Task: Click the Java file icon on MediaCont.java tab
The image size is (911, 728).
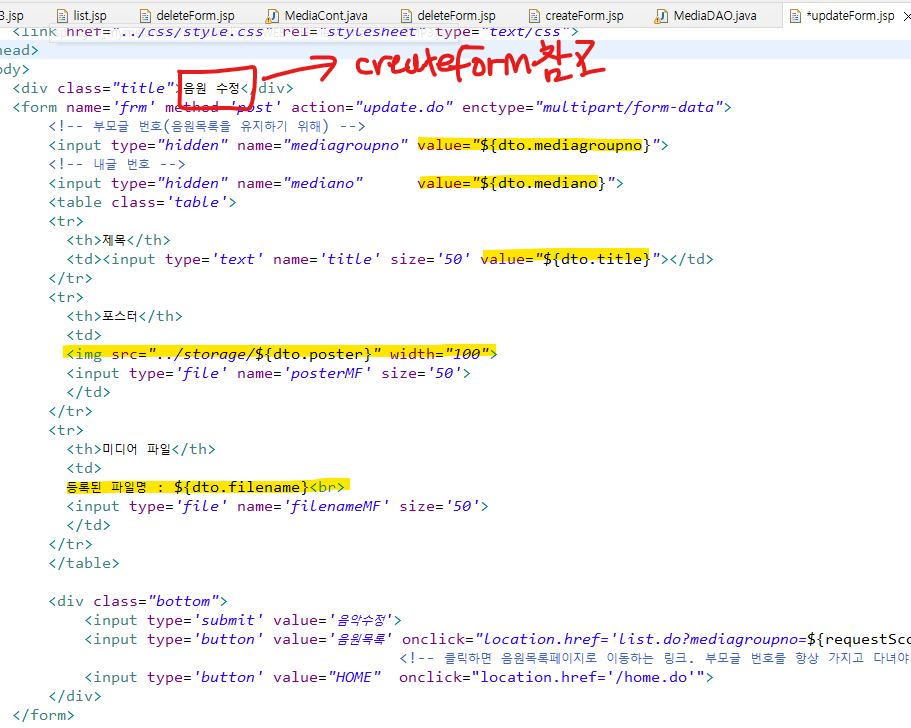Action: pos(272,16)
